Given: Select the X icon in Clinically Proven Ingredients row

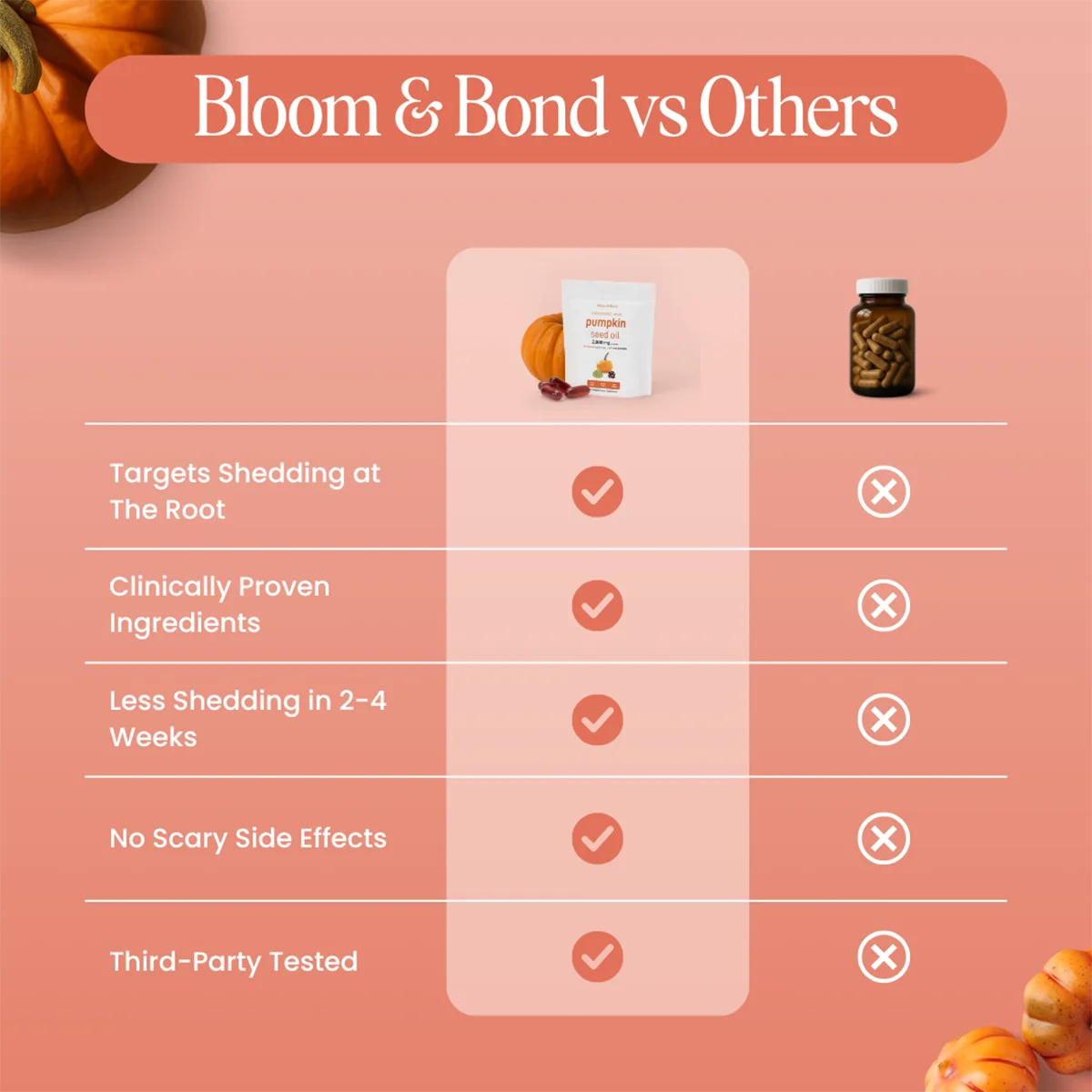Looking at the screenshot, I should click(x=883, y=605).
